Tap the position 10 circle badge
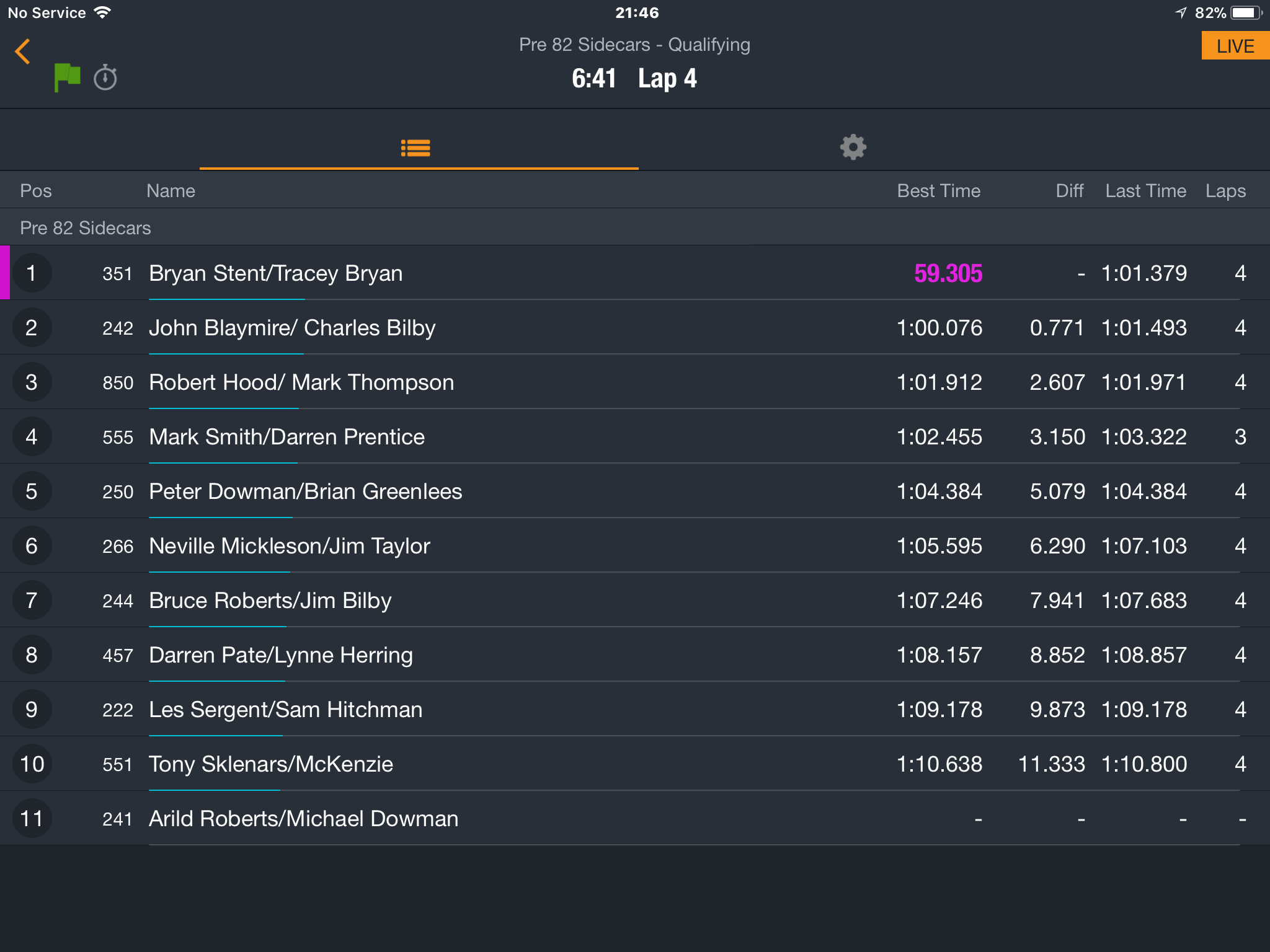Viewport: 1270px width, 952px height. 32,764
